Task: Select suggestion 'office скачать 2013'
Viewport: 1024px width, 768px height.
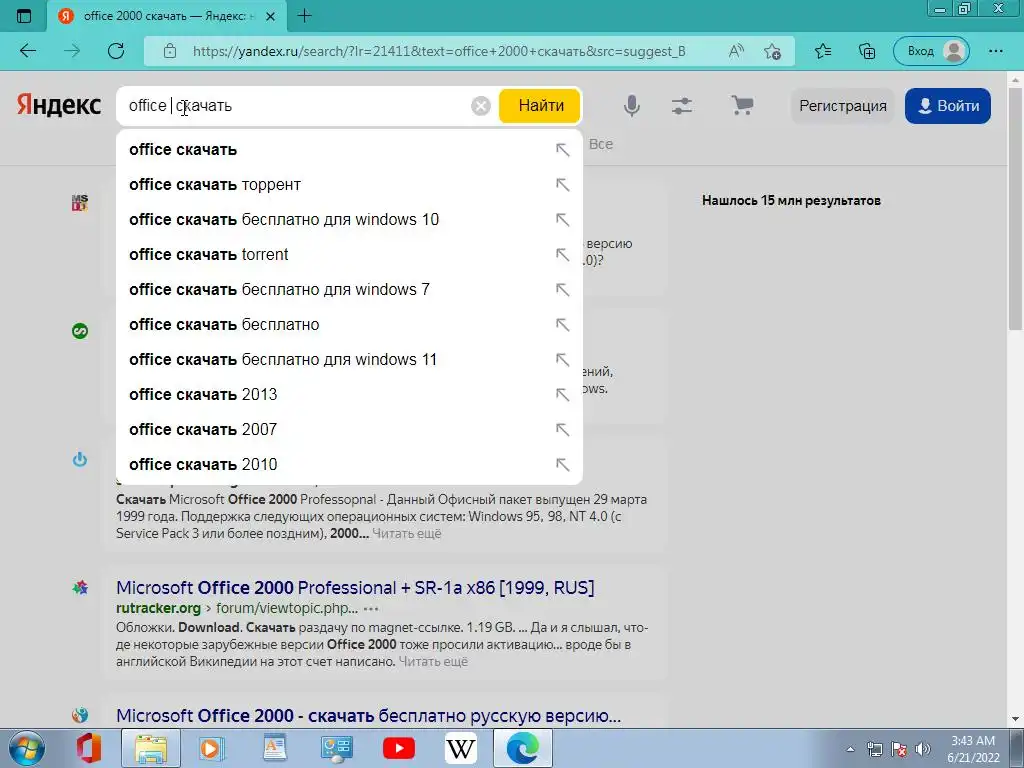Action: tap(349, 394)
